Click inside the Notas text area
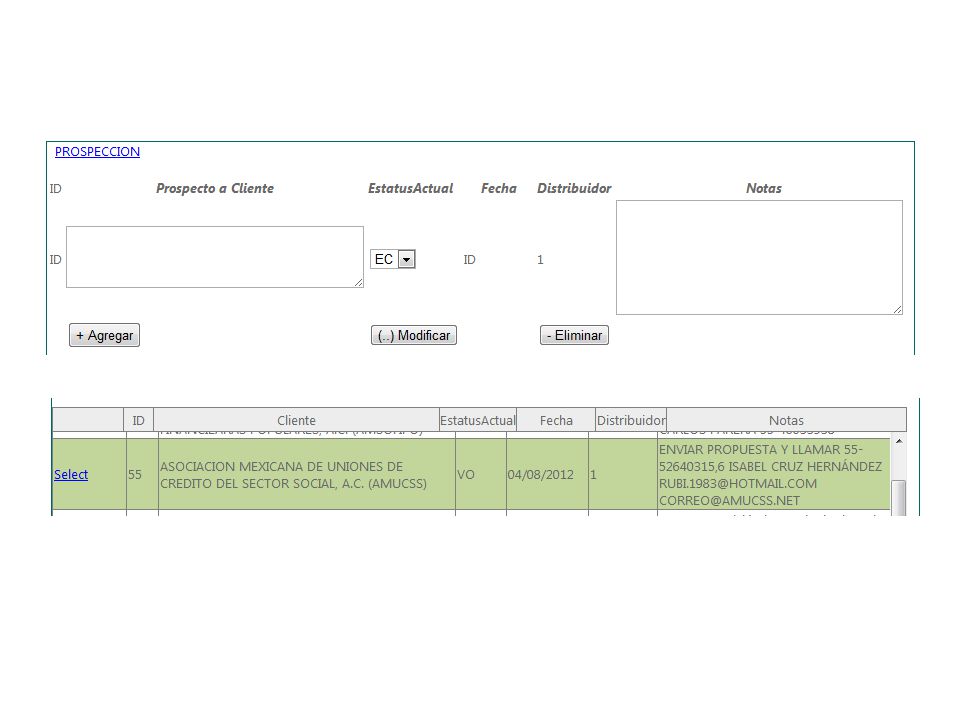The image size is (960, 720). [x=759, y=257]
